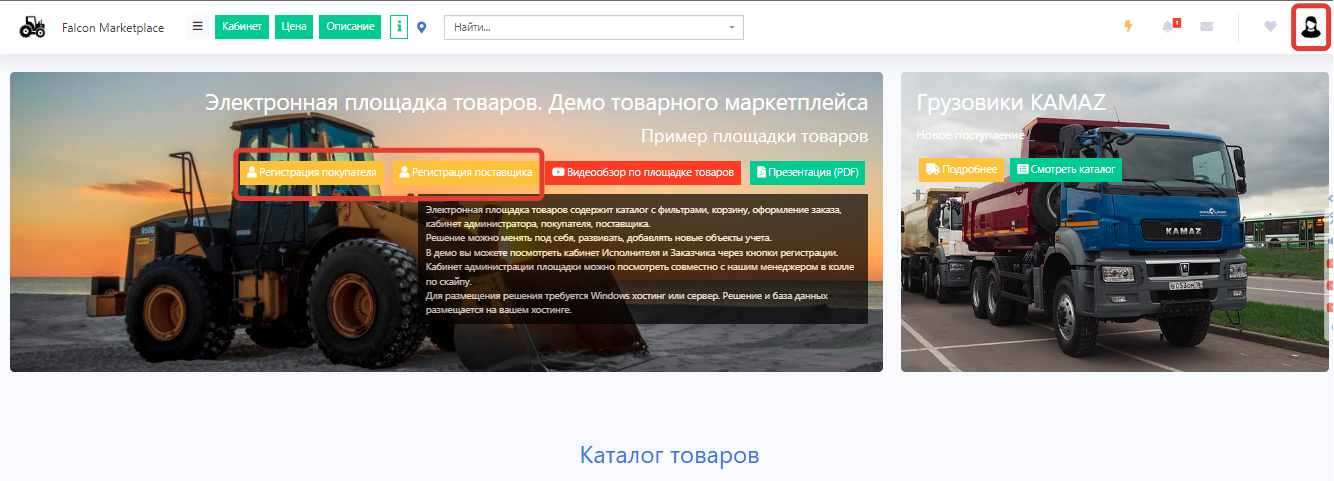Click Регистрация покупателя button

coord(311,173)
